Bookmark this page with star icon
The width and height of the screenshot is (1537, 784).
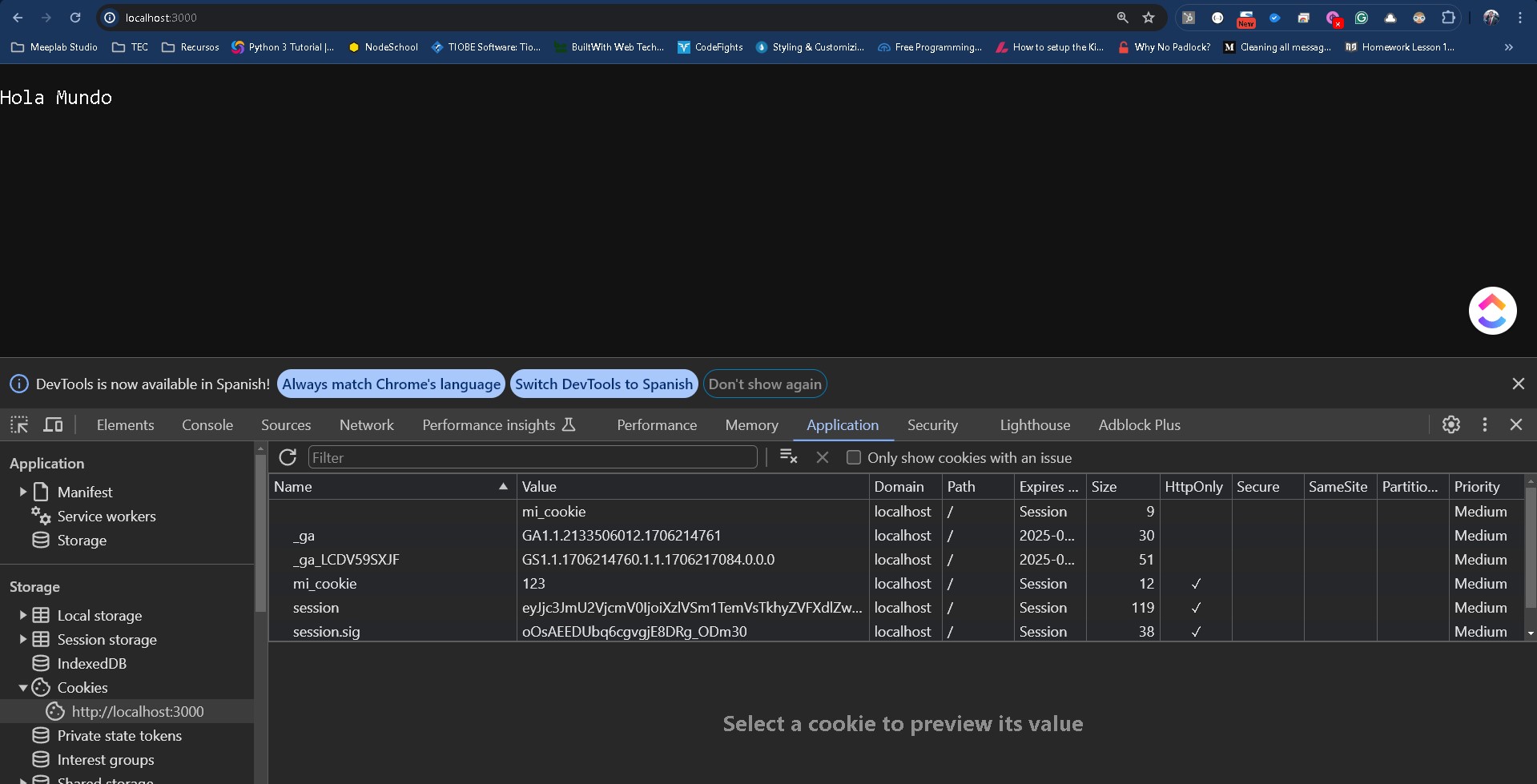click(x=1149, y=18)
